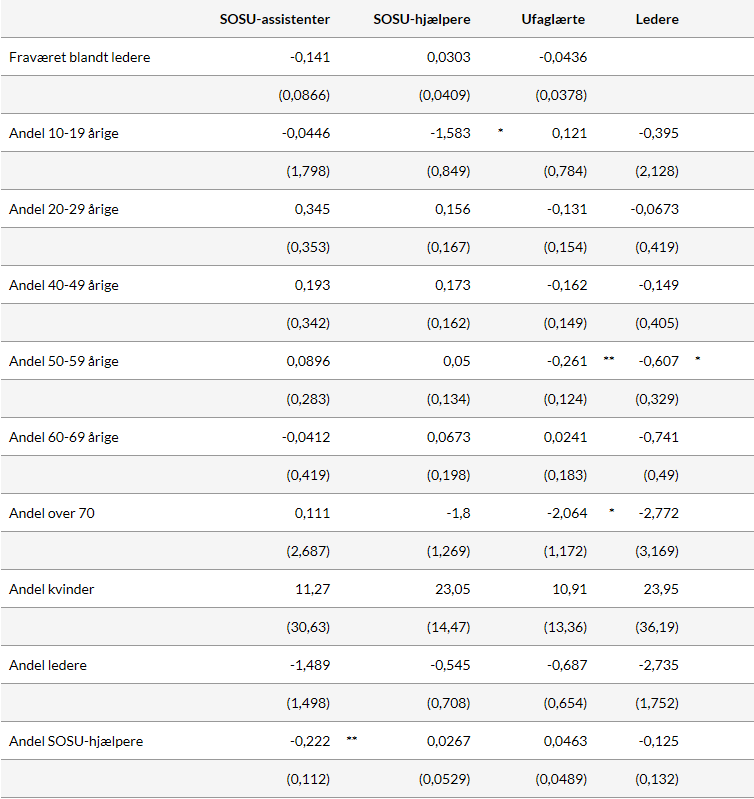Select the Ufaglærte column header
This screenshot has height=799, width=754.
point(553,19)
